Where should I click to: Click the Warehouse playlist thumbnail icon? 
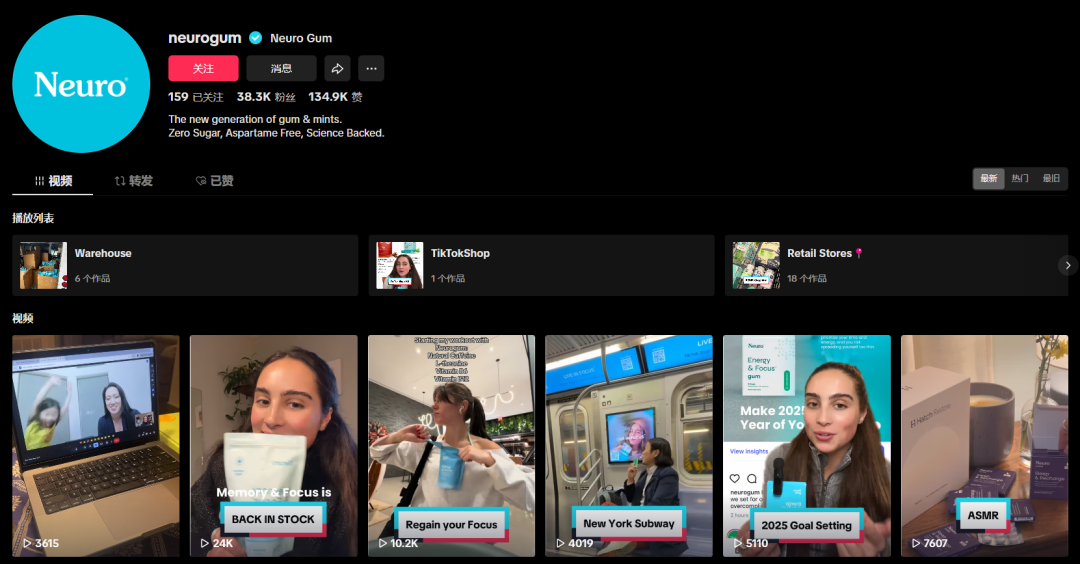pos(43,265)
